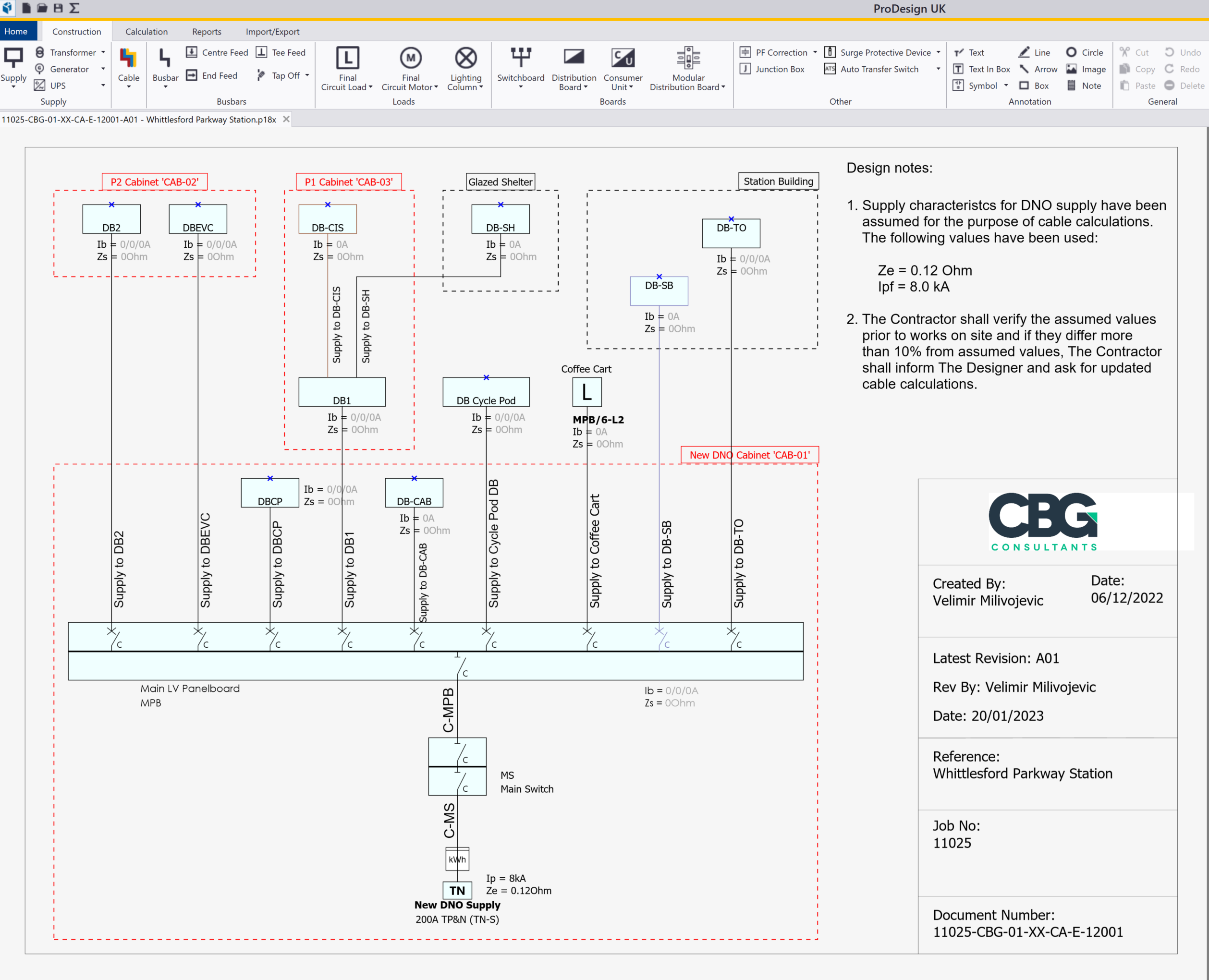This screenshot has height=980, width=1209.
Task: Select the Circle annotation tool
Action: tap(1084, 52)
